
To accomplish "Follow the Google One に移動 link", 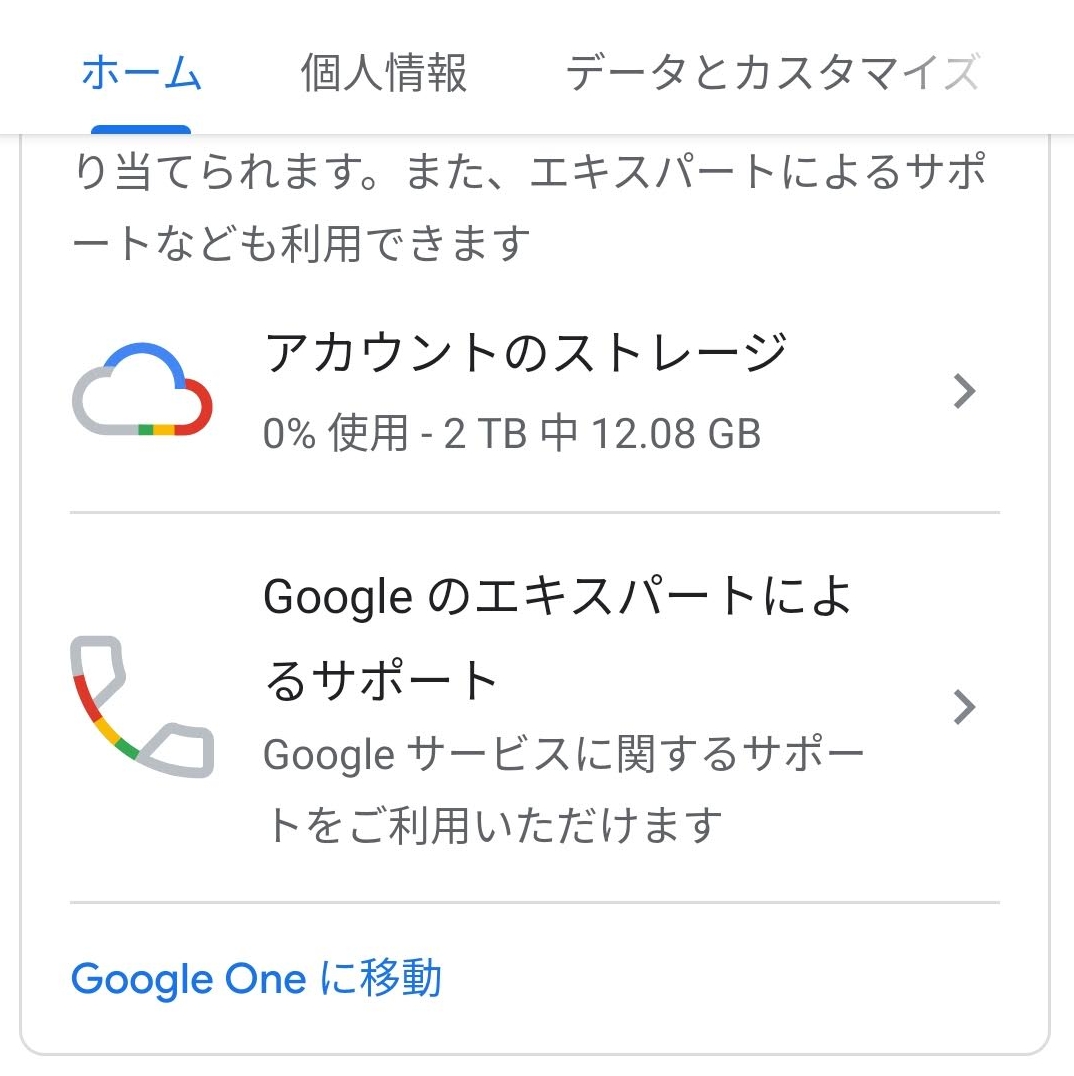I will (x=256, y=979).
